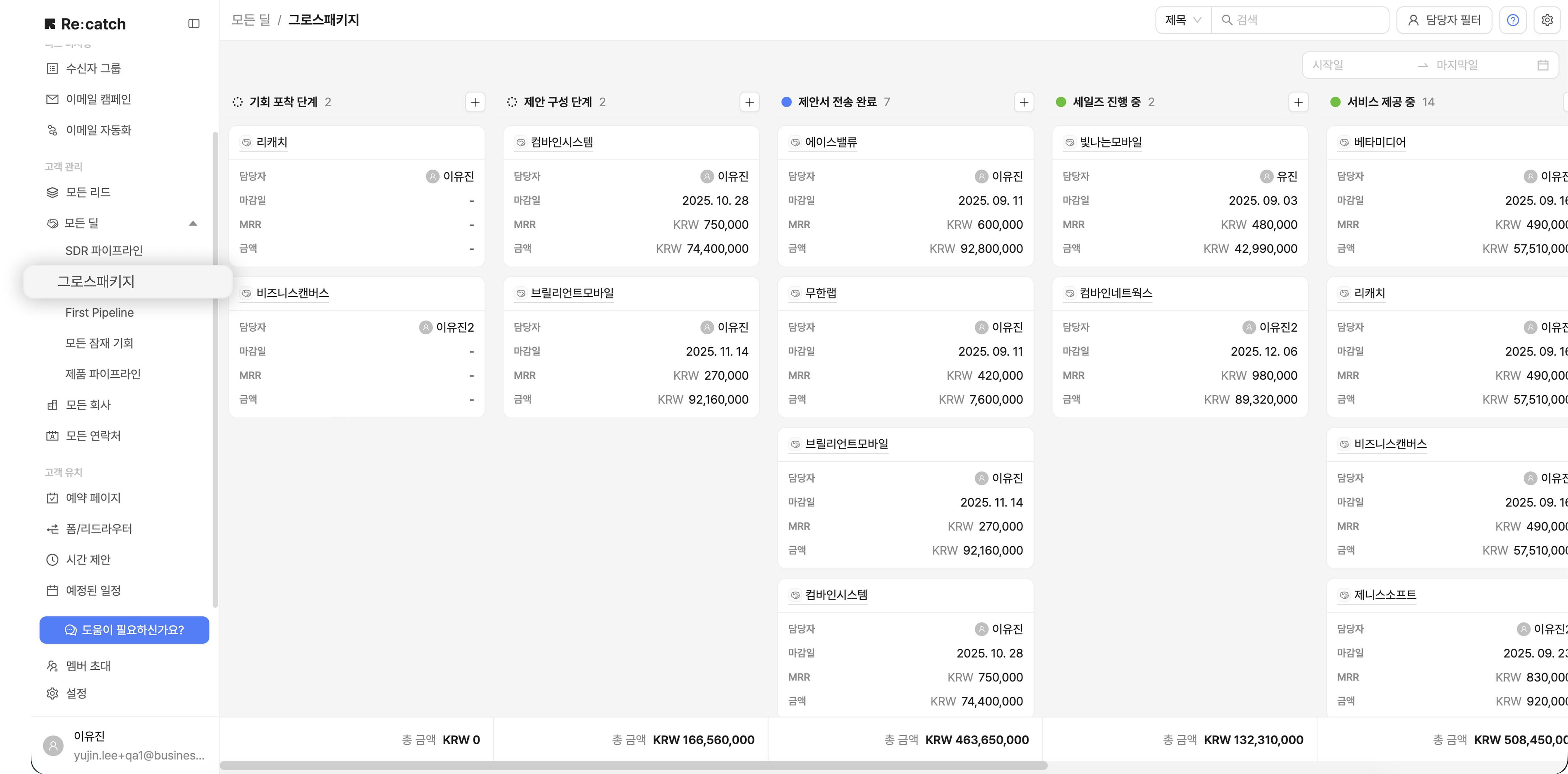Add a deal to 기회 포착 단계 column
The image size is (1568, 774).
click(x=475, y=102)
